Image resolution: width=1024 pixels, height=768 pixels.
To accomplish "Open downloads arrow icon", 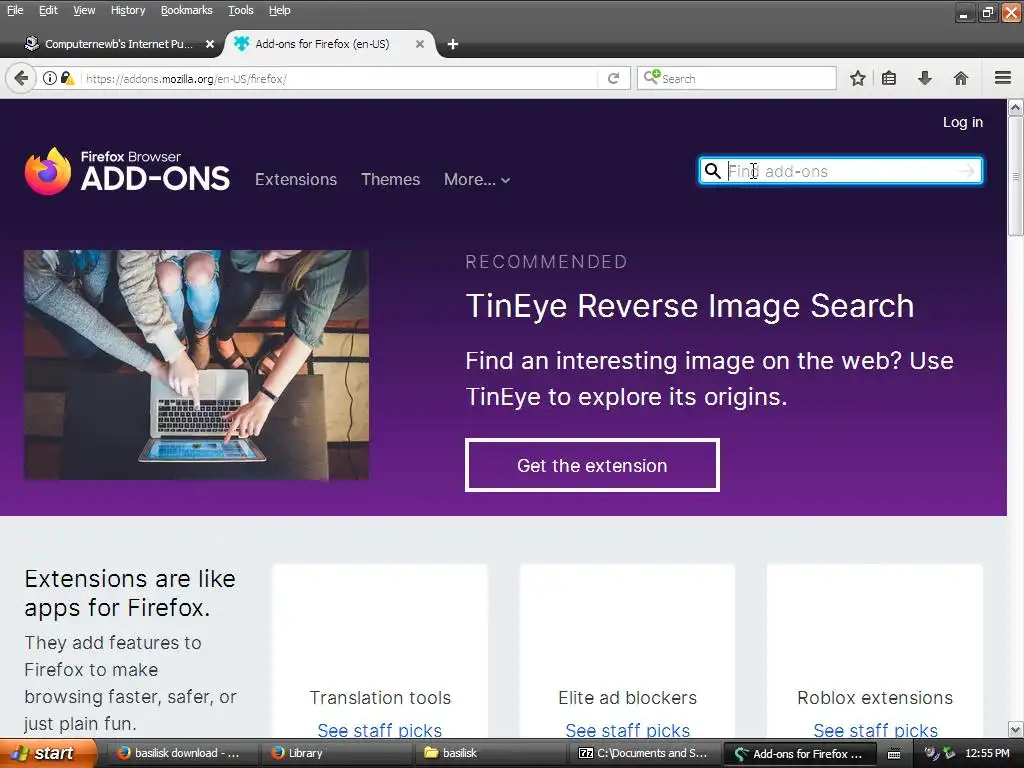I will tap(925, 78).
